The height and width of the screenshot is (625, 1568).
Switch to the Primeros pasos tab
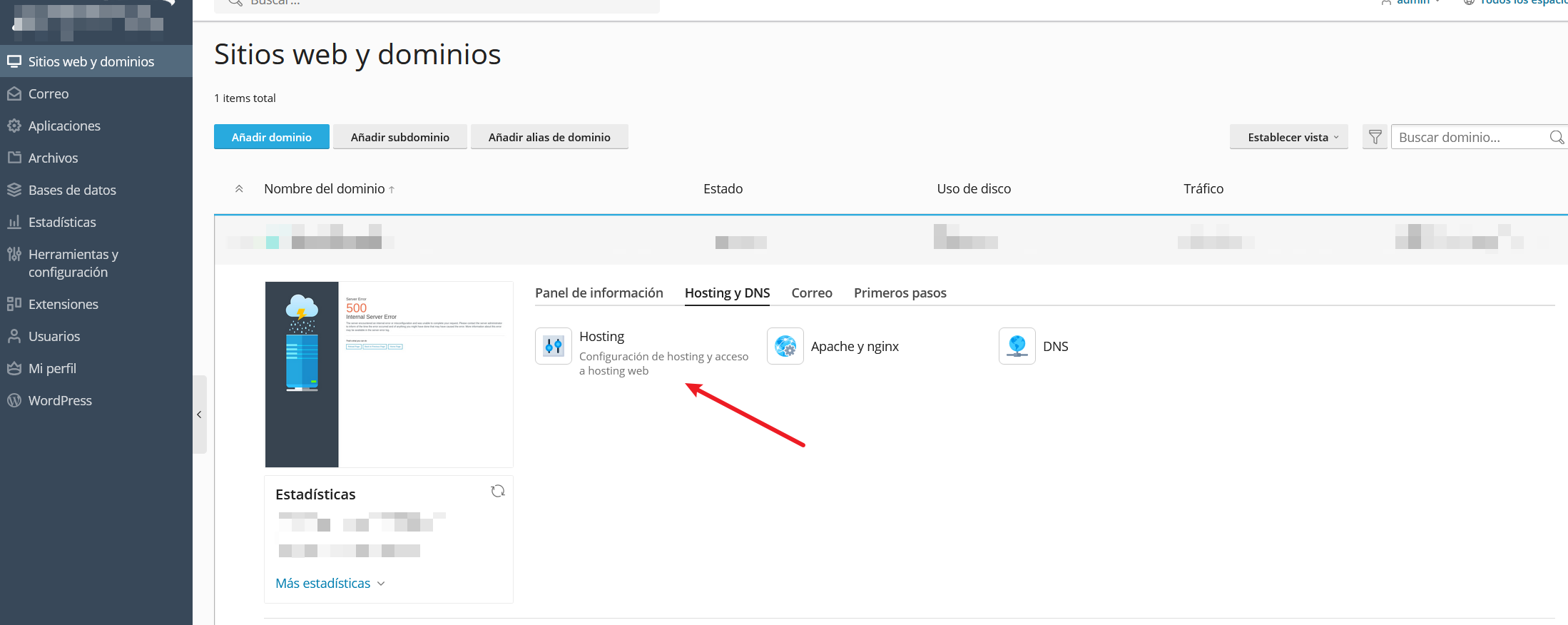[x=900, y=293]
